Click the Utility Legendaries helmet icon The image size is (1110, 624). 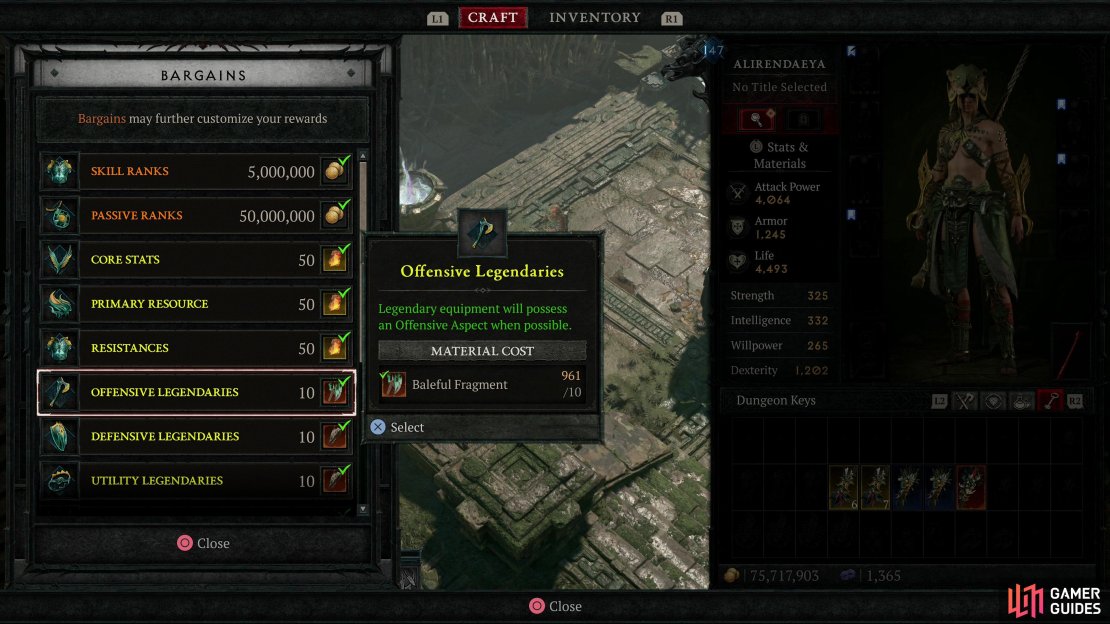tap(59, 480)
